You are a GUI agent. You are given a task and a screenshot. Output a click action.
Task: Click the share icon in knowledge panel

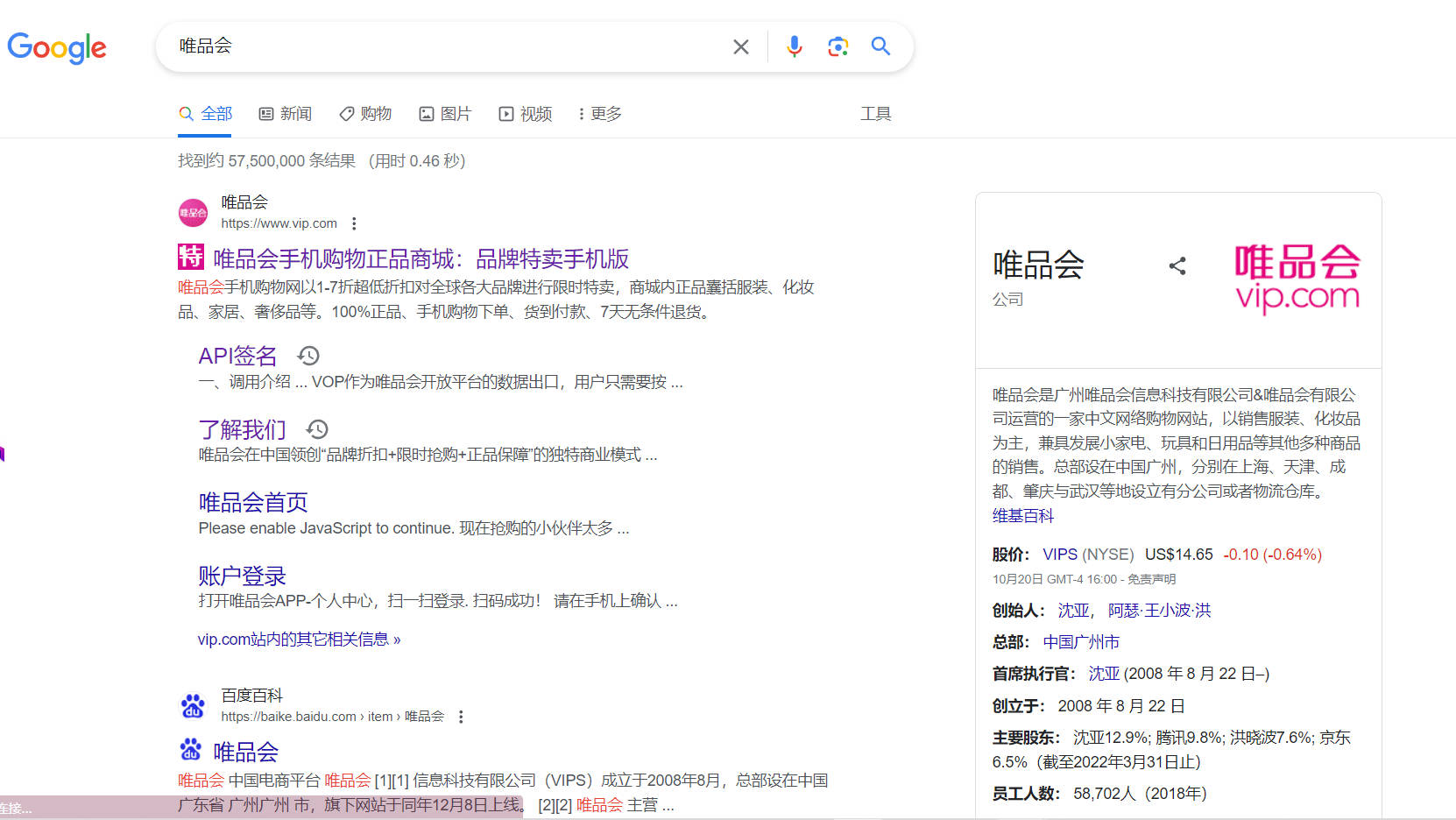click(x=1177, y=265)
